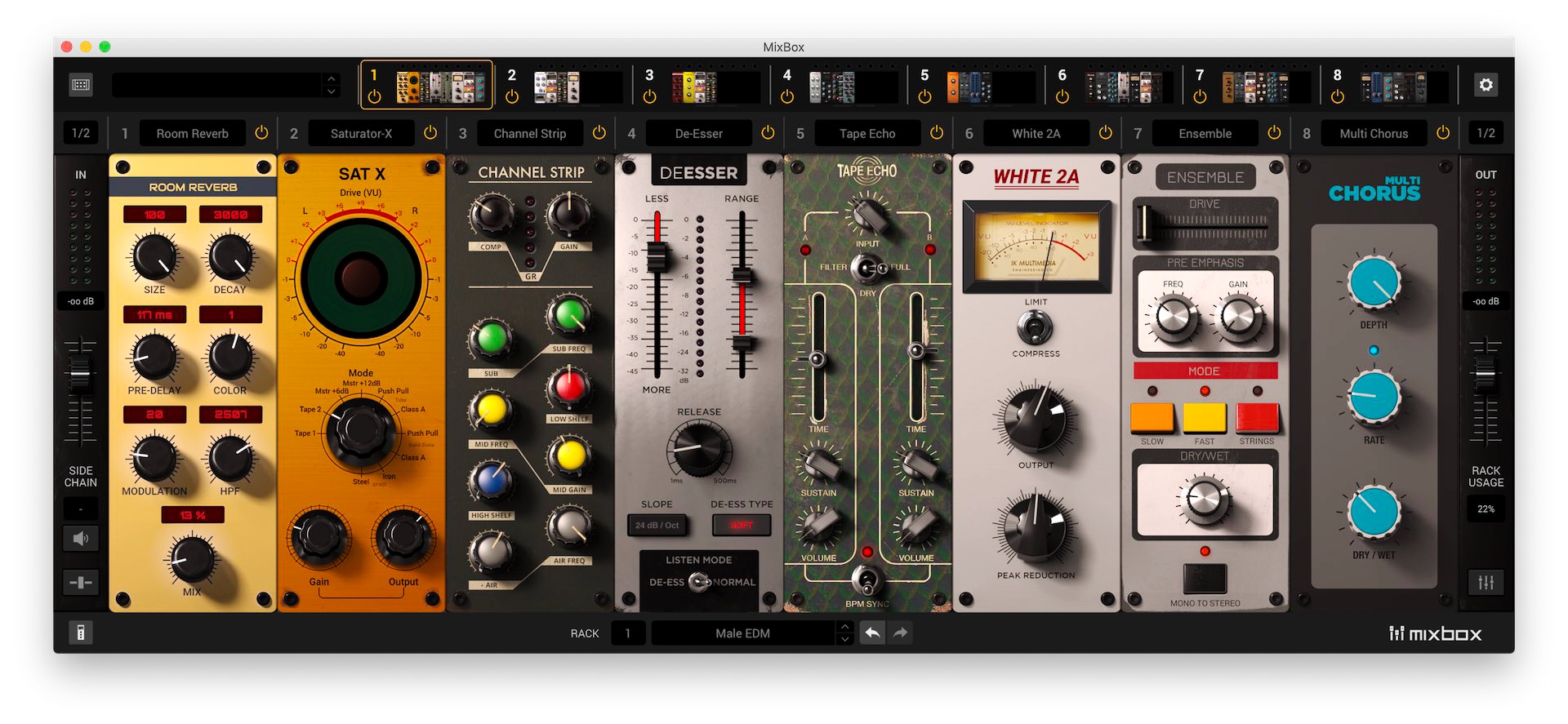Click the Multi Chorus Rate knob
1568x724 pixels.
[x=1374, y=398]
